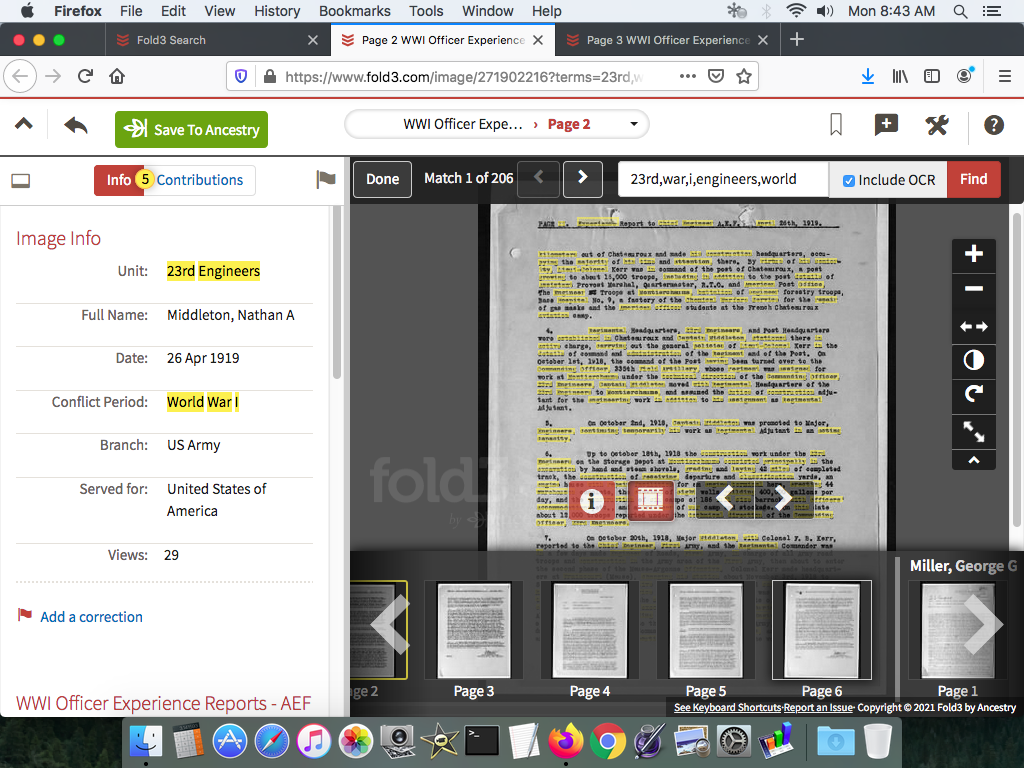Toggle the filmstrip view button

coord(651,498)
